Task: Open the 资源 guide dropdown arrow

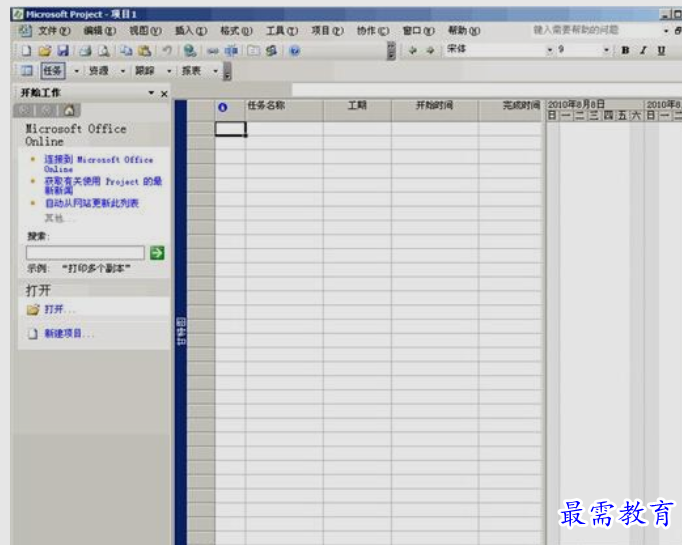Action: pos(123,70)
